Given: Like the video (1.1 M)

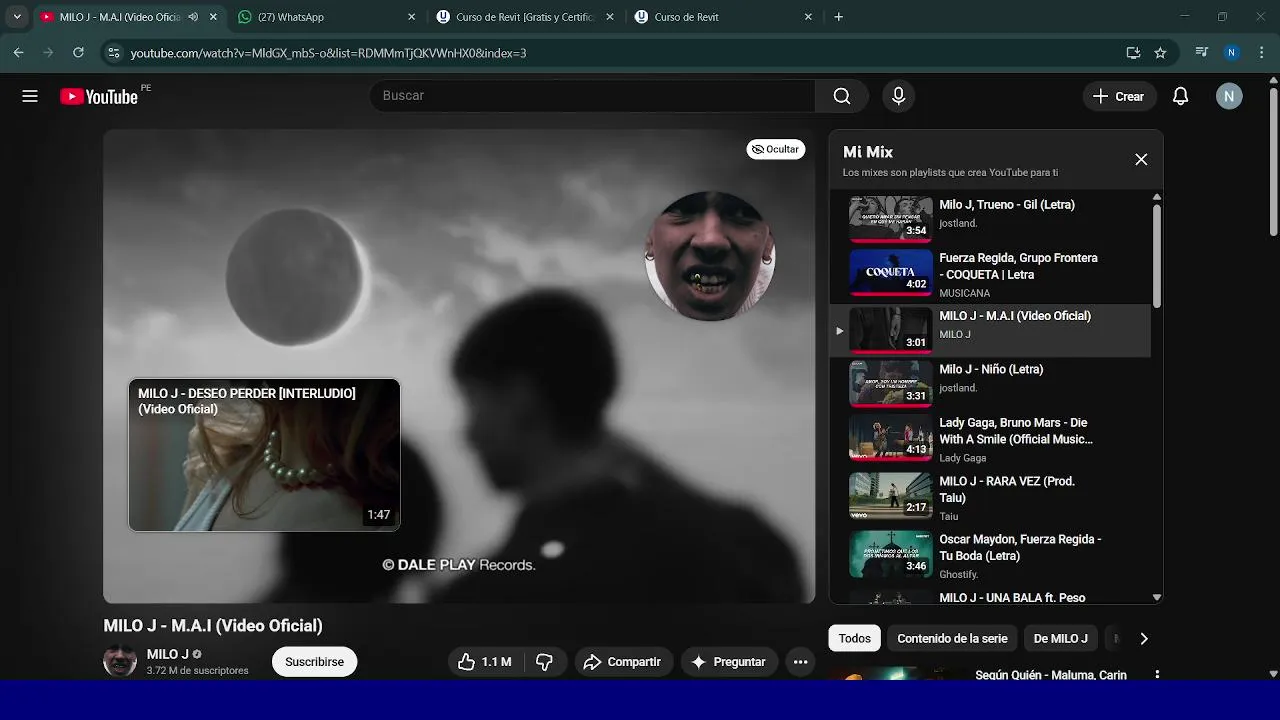Looking at the screenshot, I should [x=485, y=662].
